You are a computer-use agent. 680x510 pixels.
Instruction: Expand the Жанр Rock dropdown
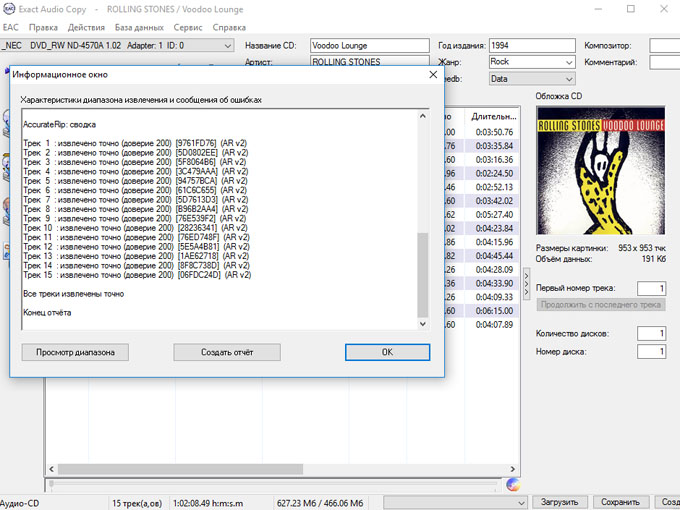point(568,62)
